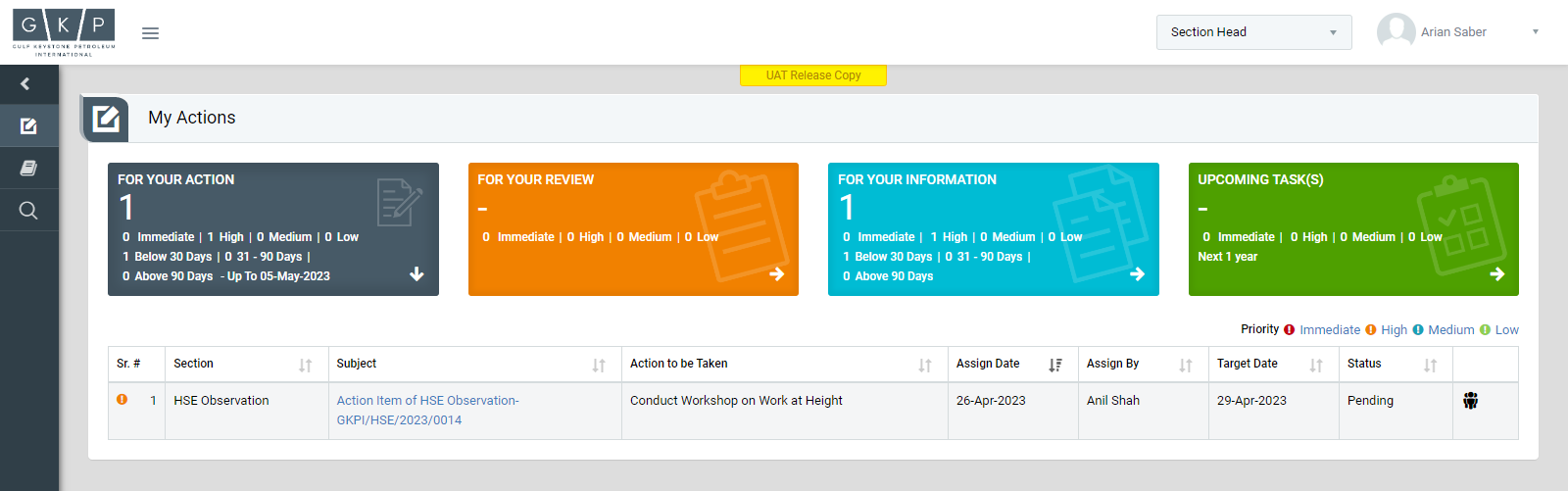1568x491 pixels.
Task: Click the Low priority legend icon
Action: (x=1485, y=329)
